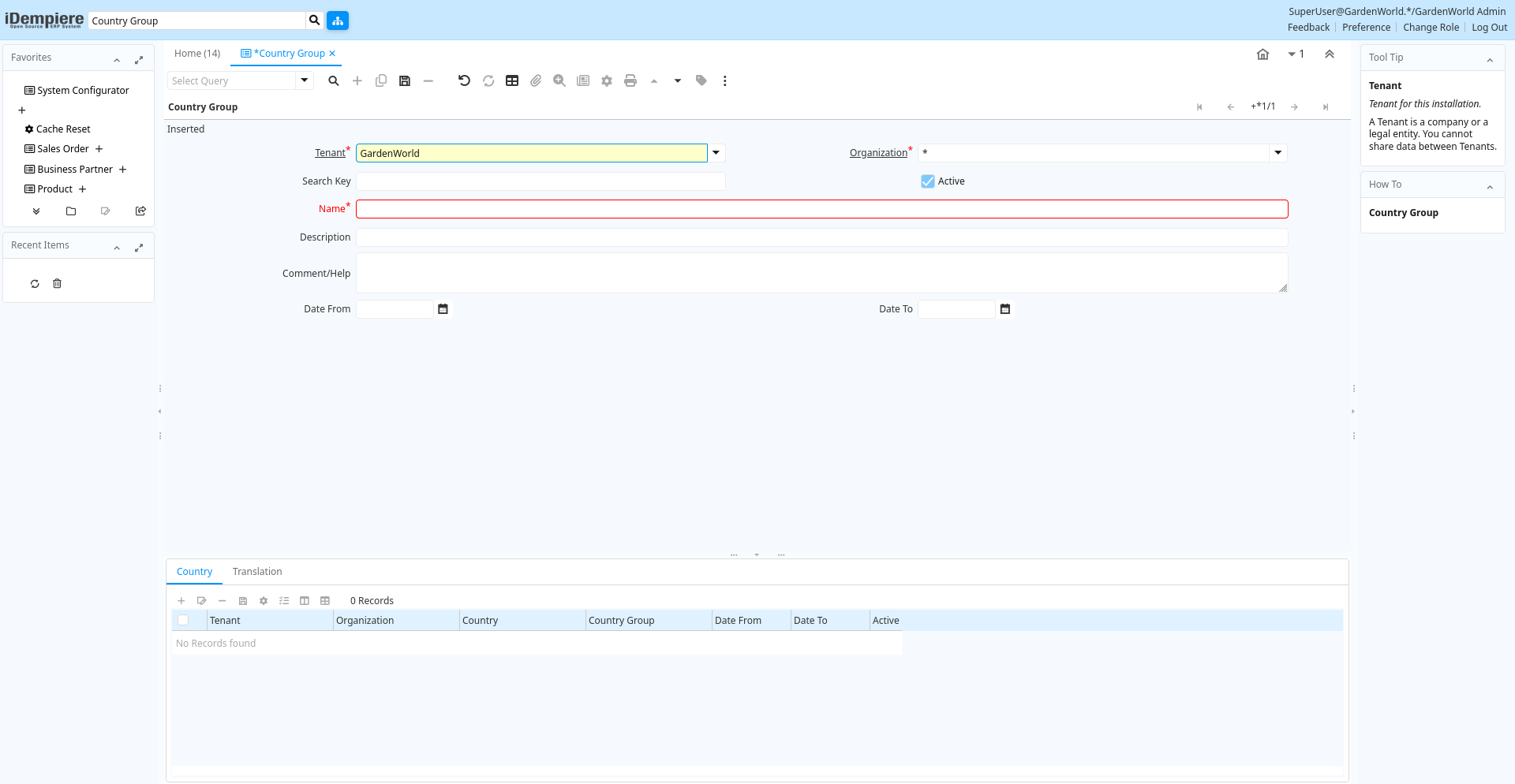Click the Print icon in toolbar
This screenshot has width=1515, height=784.
tap(630, 80)
